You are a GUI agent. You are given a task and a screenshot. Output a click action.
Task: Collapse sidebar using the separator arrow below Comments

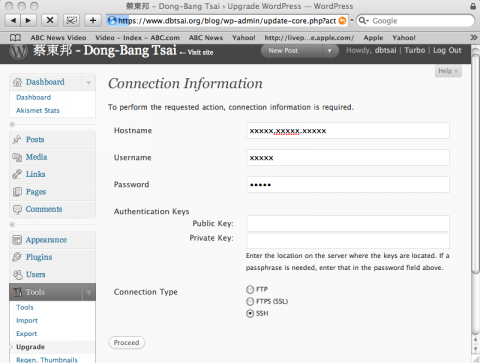point(12,225)
